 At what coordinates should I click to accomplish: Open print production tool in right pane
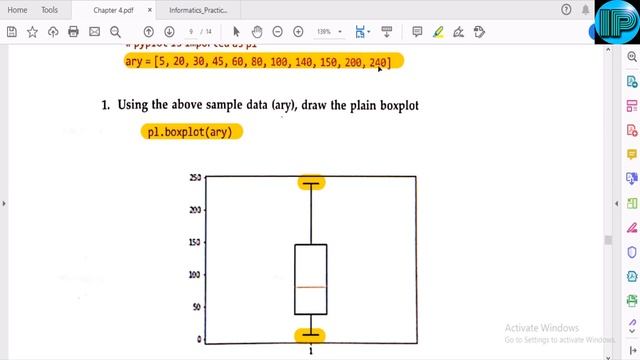coord(632,300)
